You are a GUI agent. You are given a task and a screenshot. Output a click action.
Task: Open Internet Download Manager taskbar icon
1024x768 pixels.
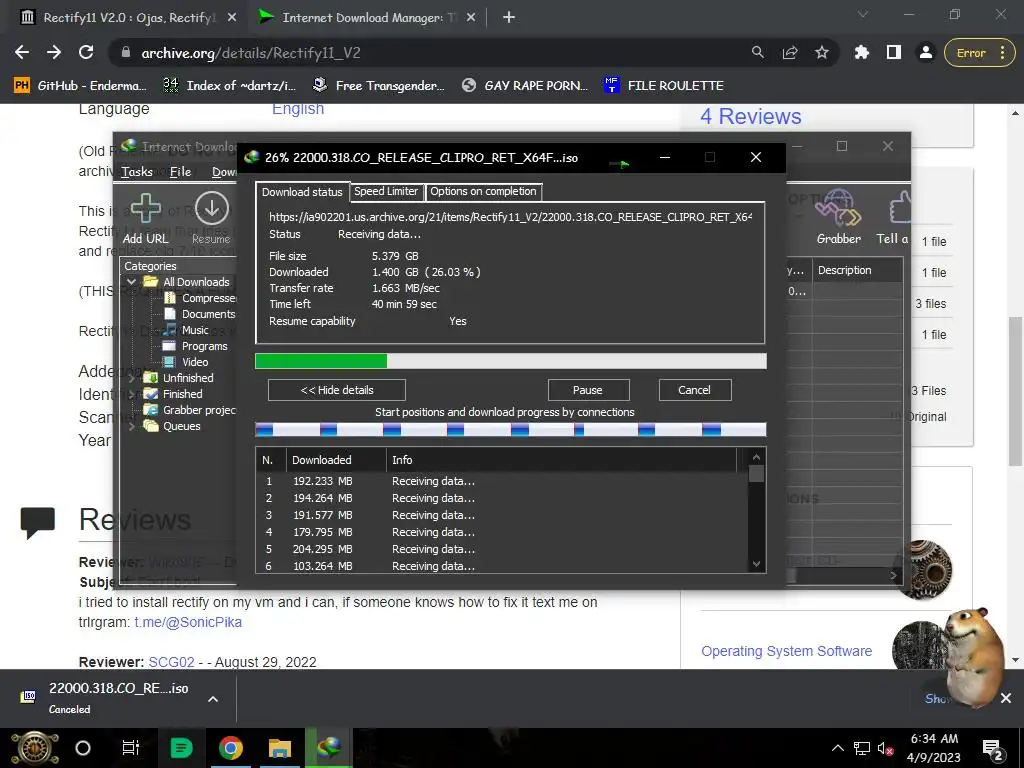(x=328, y=748)
